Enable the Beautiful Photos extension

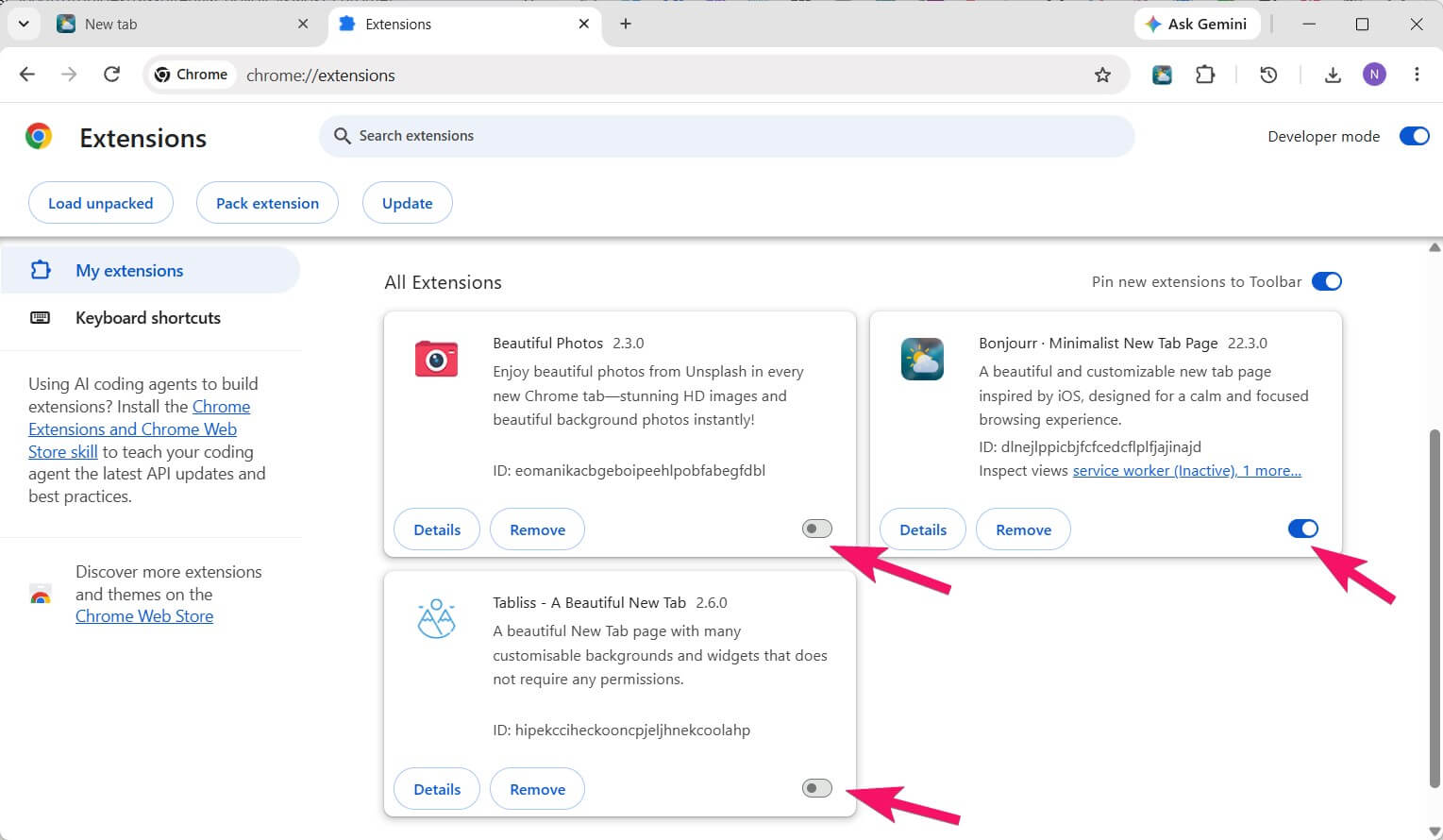tap(817, 529)
